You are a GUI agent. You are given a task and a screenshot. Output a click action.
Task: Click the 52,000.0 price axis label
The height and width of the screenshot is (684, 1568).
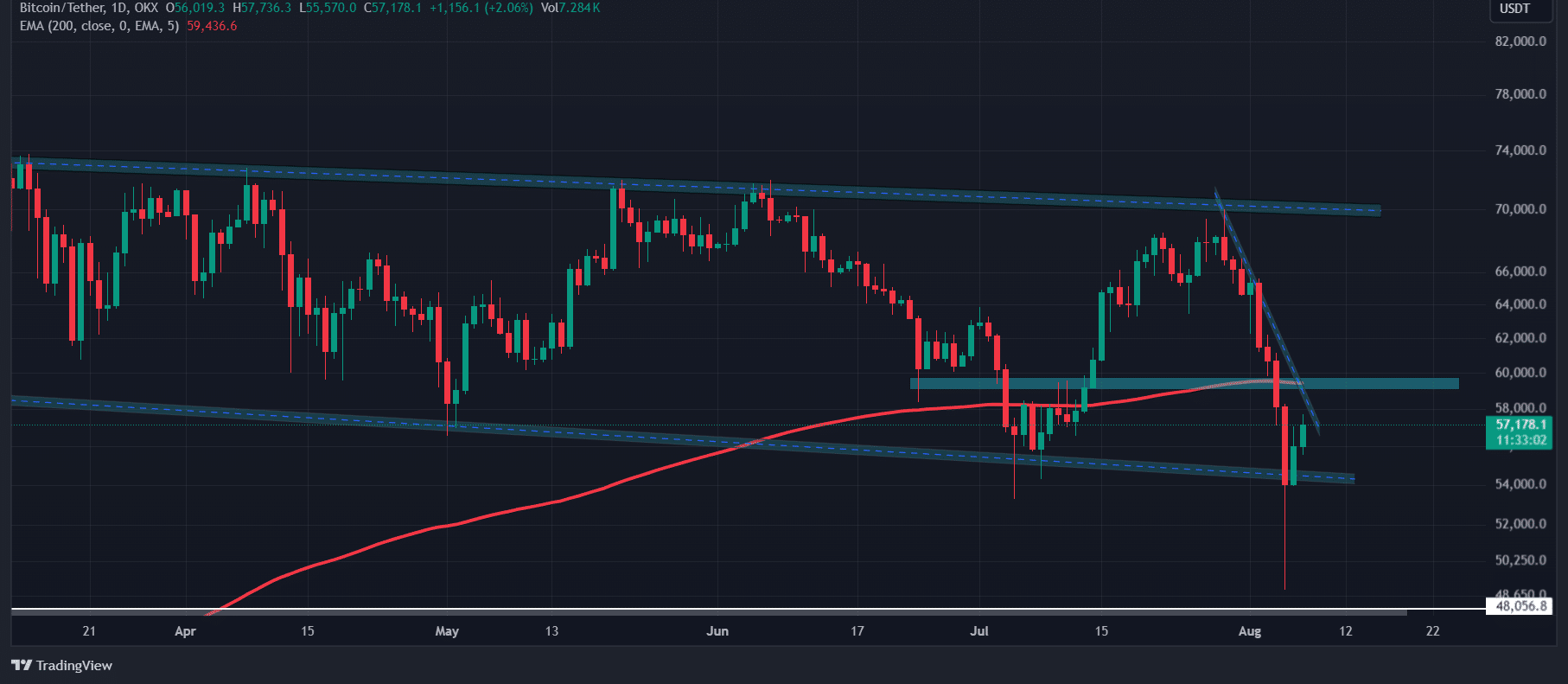(x=1520, y=524)
